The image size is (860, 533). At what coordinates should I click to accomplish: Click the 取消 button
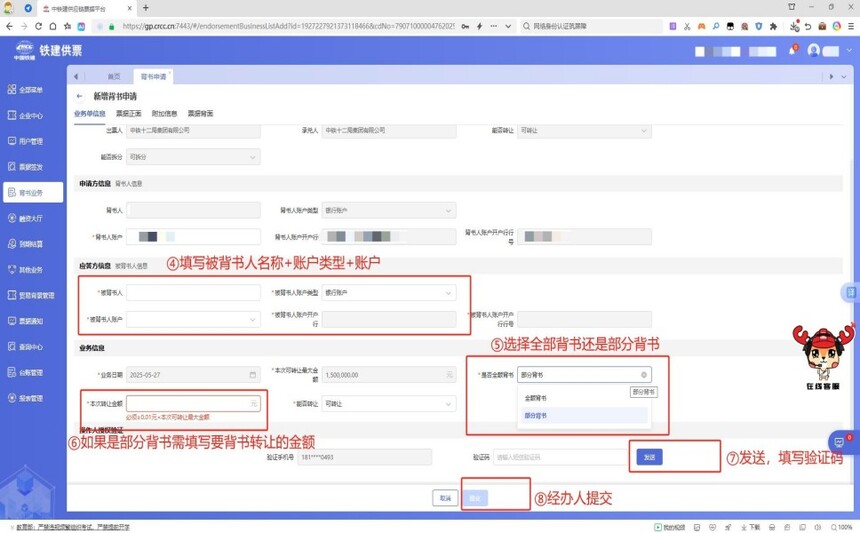445,498
